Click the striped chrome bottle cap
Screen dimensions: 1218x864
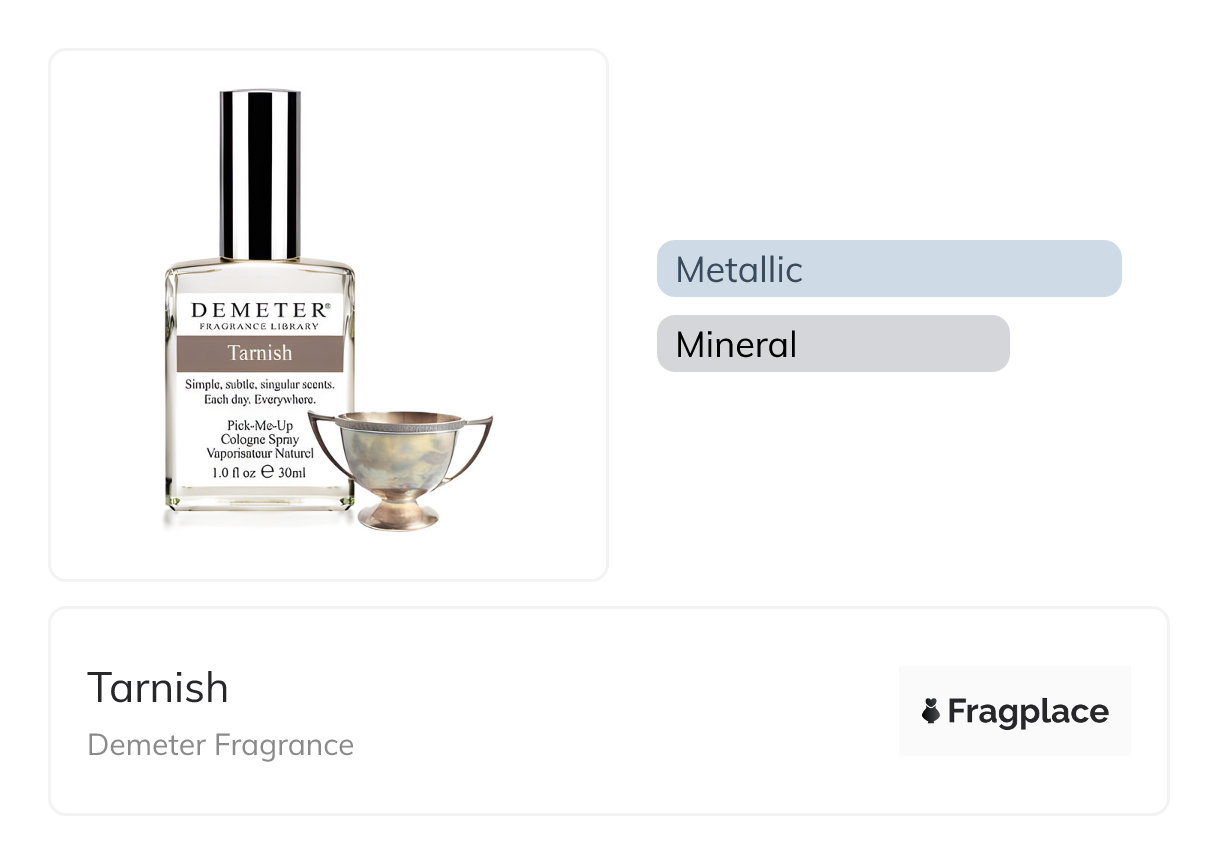(260, 174)
